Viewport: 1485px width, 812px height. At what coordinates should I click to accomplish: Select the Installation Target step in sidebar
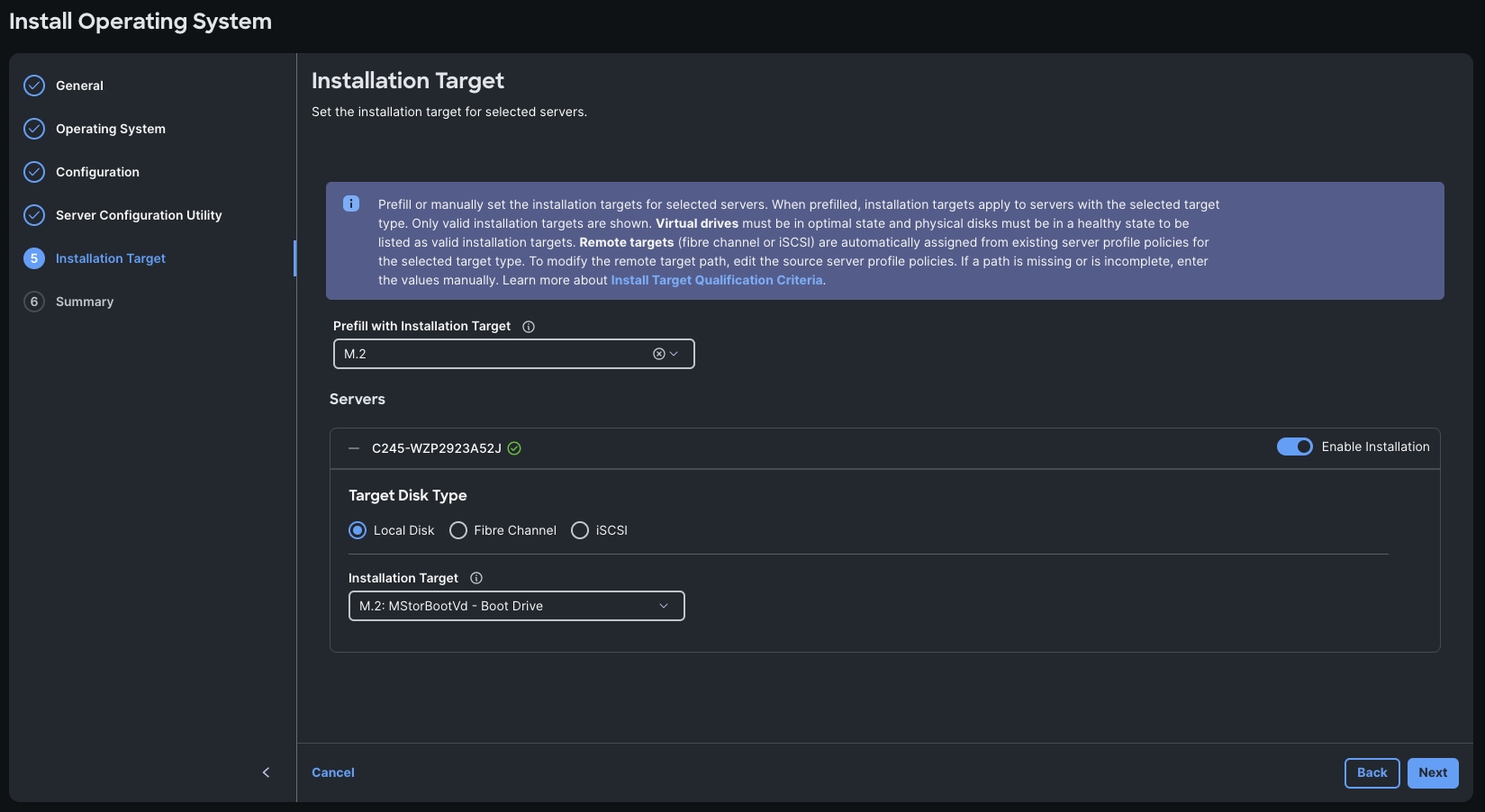[110, 258]
